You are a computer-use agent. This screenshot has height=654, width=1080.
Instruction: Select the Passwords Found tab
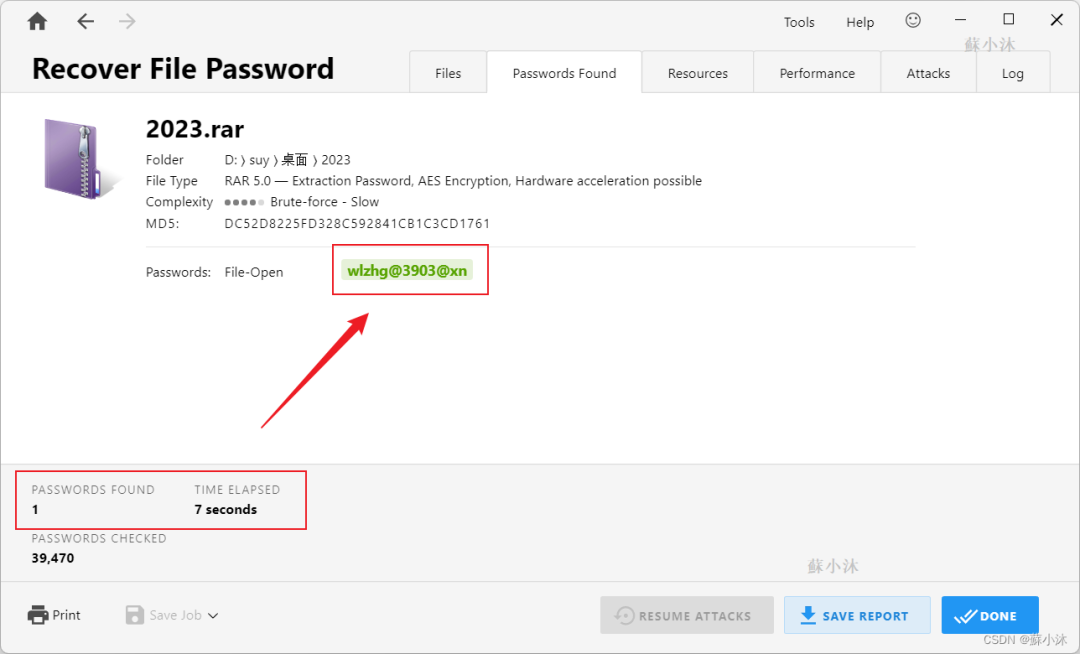click(564, 73)
